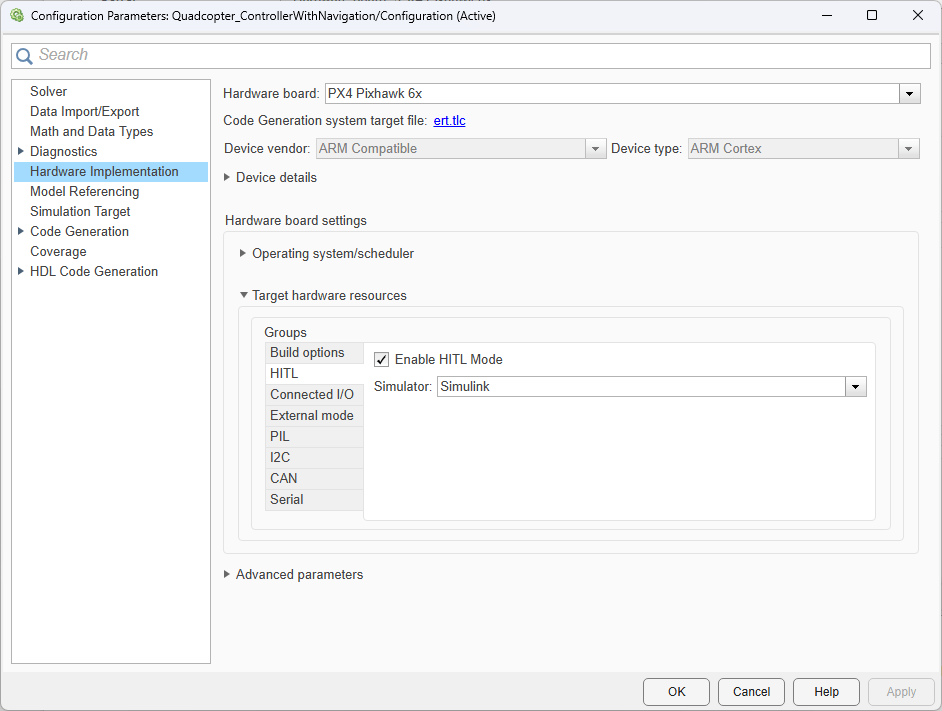Screen dimensions: 942x711
Task: Toggle the Enable HITL Mode checkbox
Action: tap(381, 359)
